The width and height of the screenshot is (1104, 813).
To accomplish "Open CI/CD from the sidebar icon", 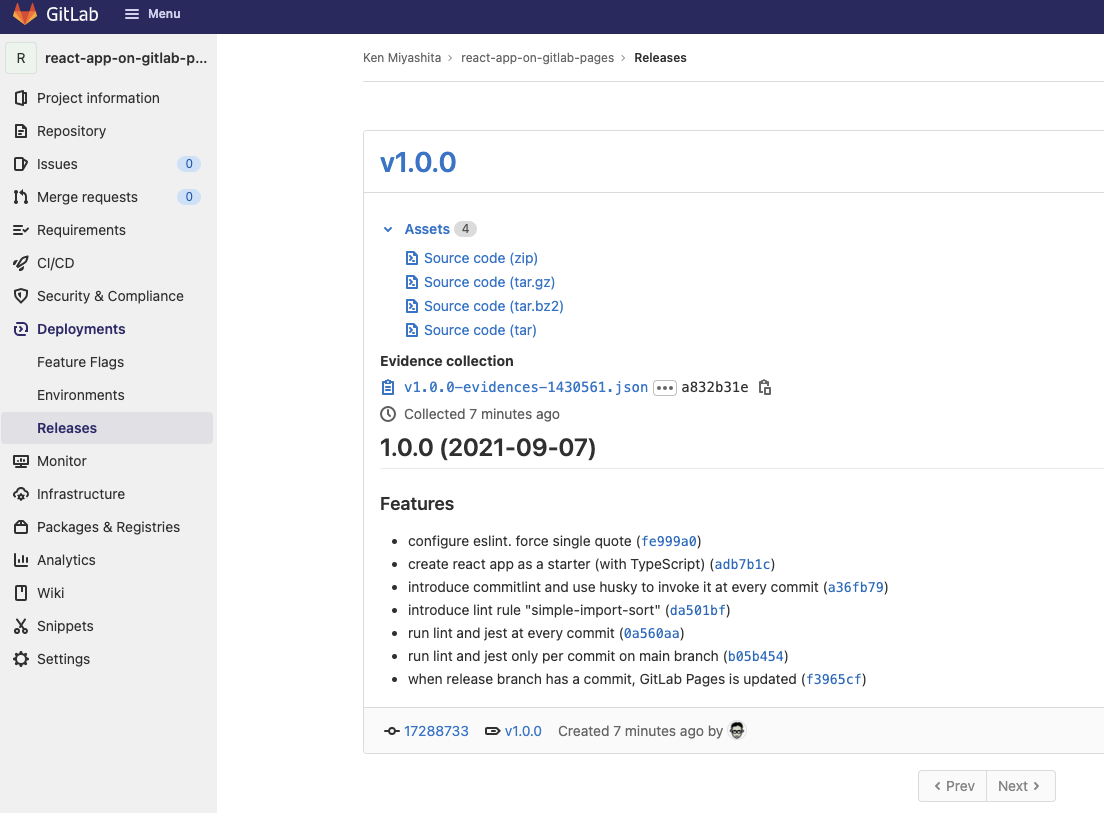I will point(21,263).
